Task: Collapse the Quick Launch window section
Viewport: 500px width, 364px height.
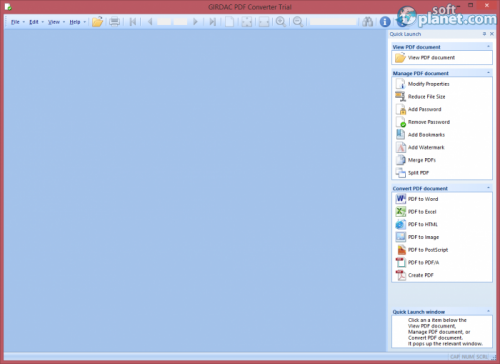Action: [x=488, y=311]
